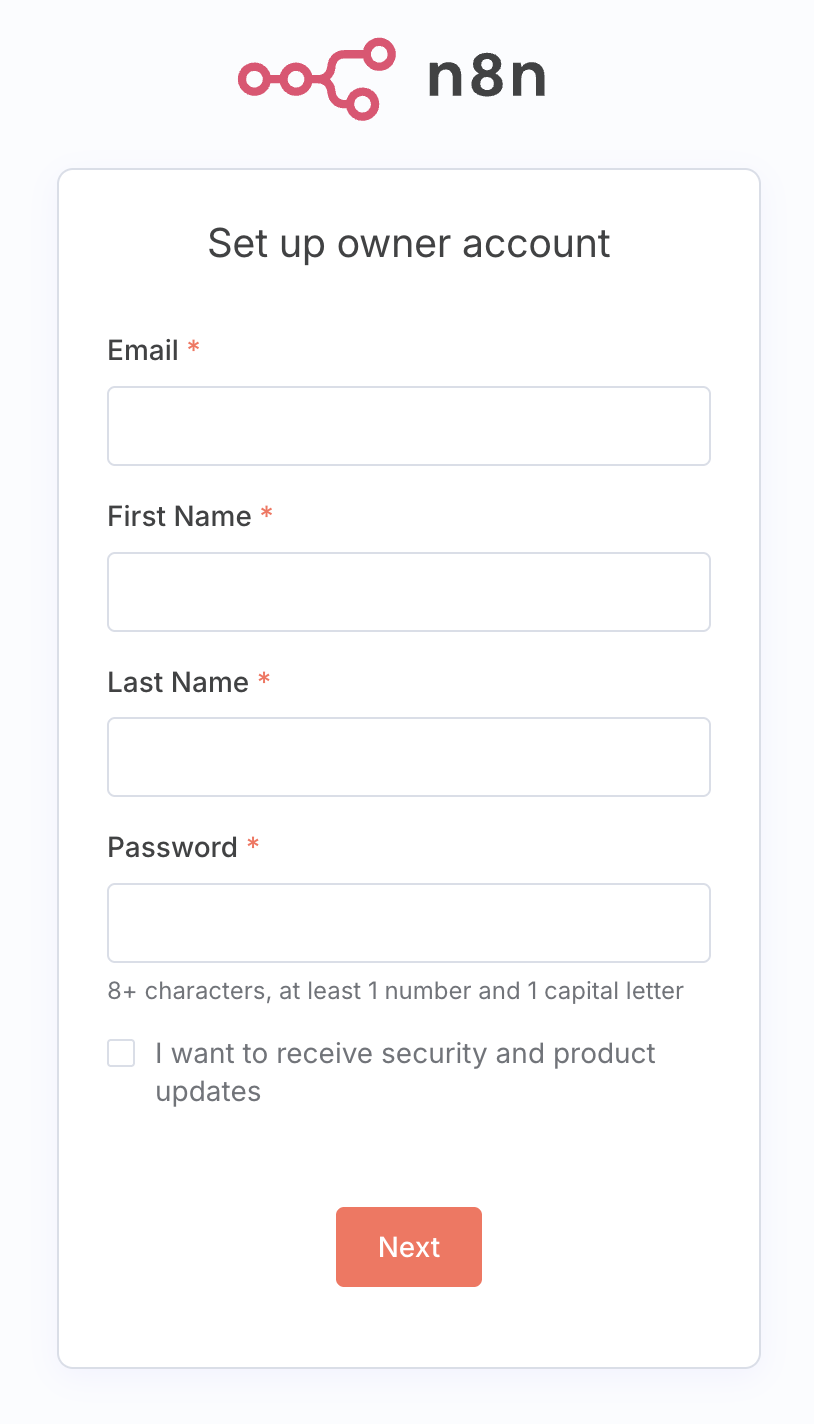Focus the Email input field

click(409, 426)
